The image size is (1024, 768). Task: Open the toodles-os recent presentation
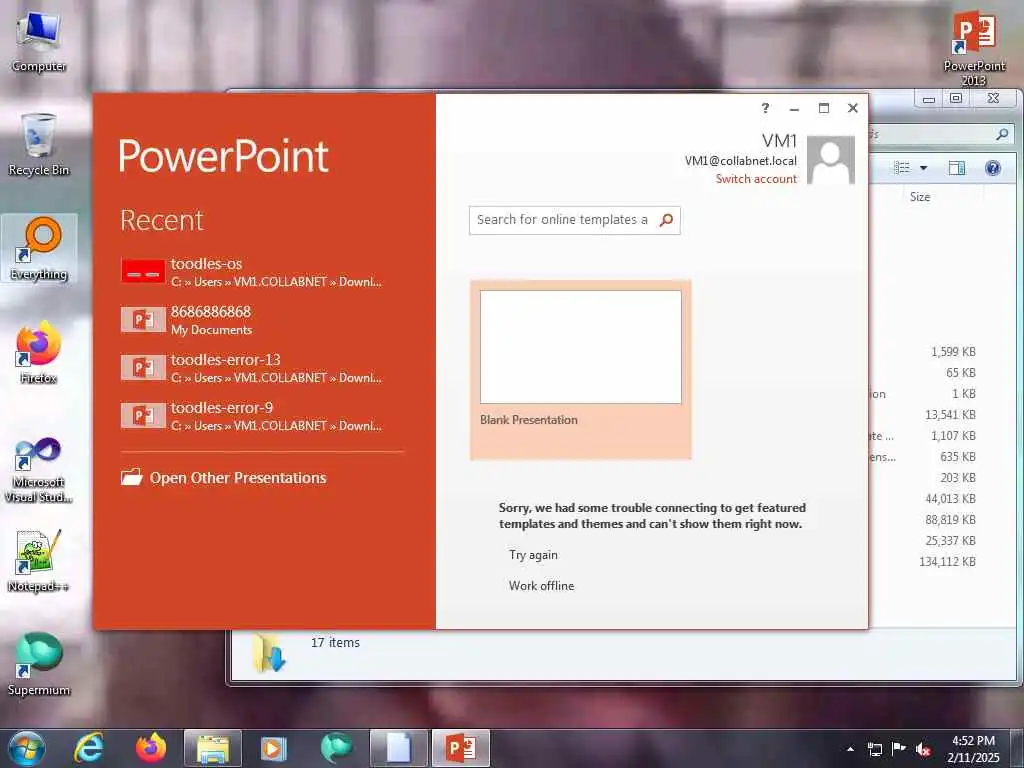261,272
